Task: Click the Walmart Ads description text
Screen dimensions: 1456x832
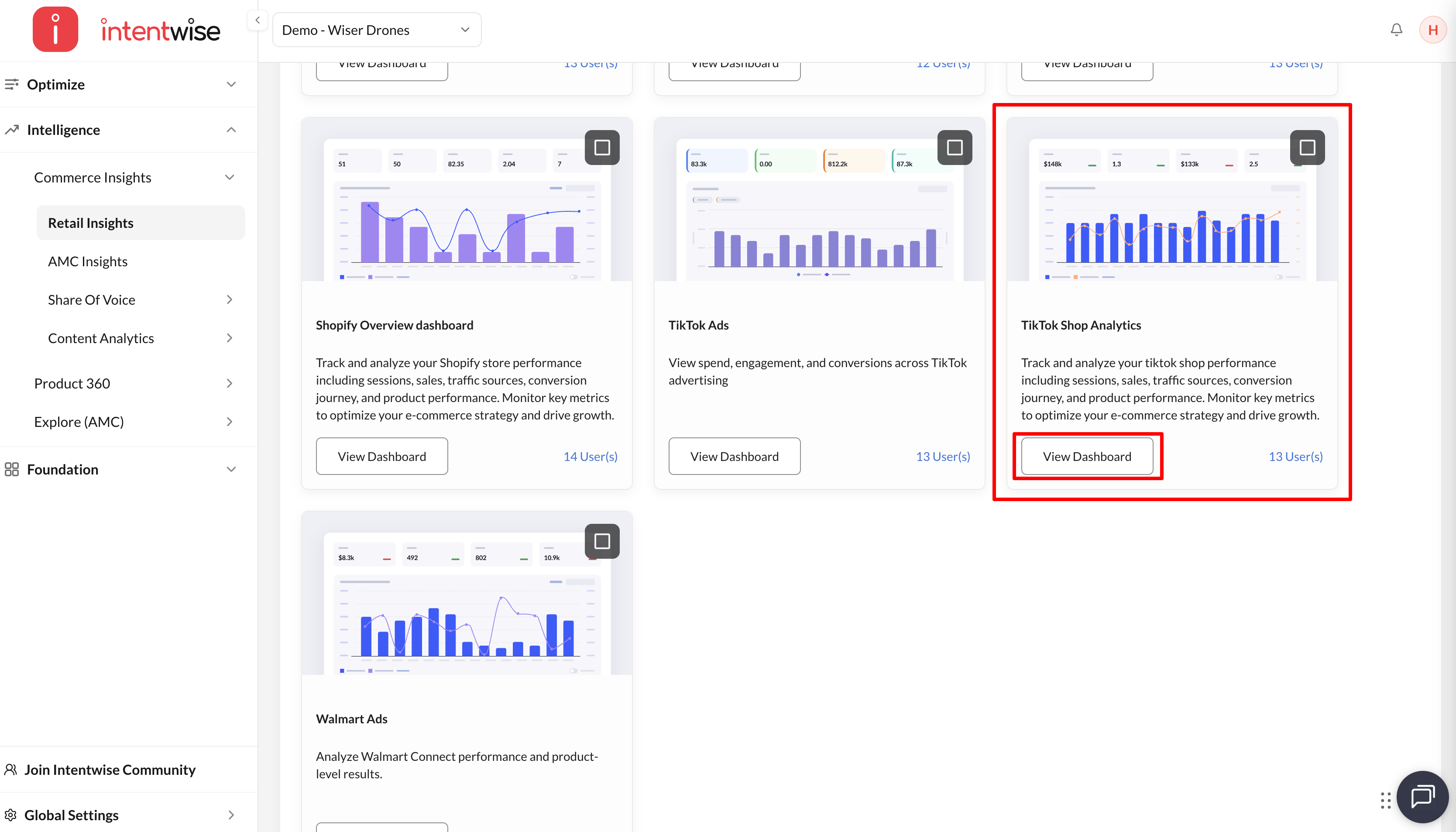Action: pyautogui.click(x=457, y=765)
